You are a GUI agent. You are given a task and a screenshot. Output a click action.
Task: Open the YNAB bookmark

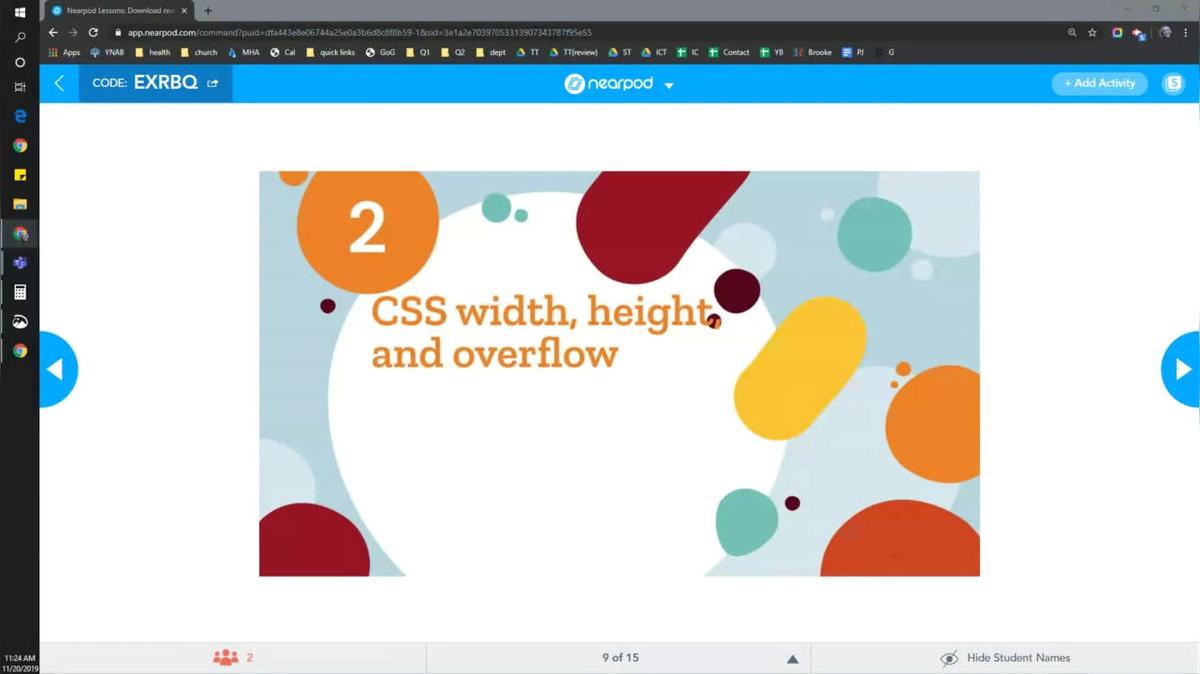point(107,52)
